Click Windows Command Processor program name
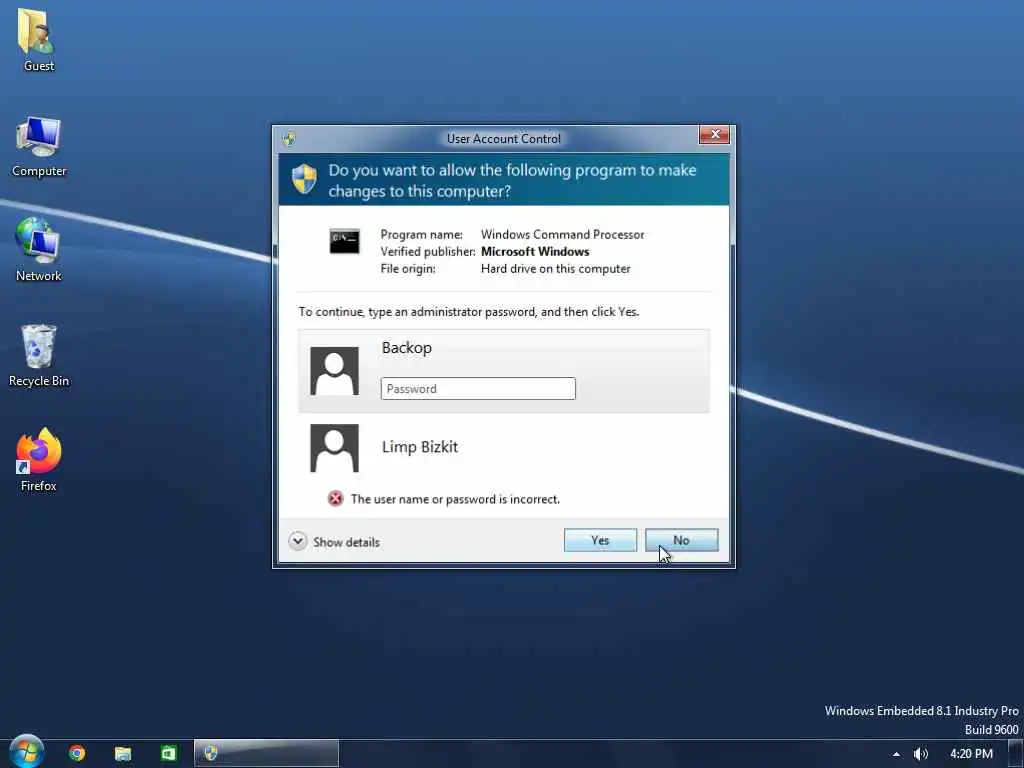This screenshot has width=1024, height=768. (x=562, y=234)
